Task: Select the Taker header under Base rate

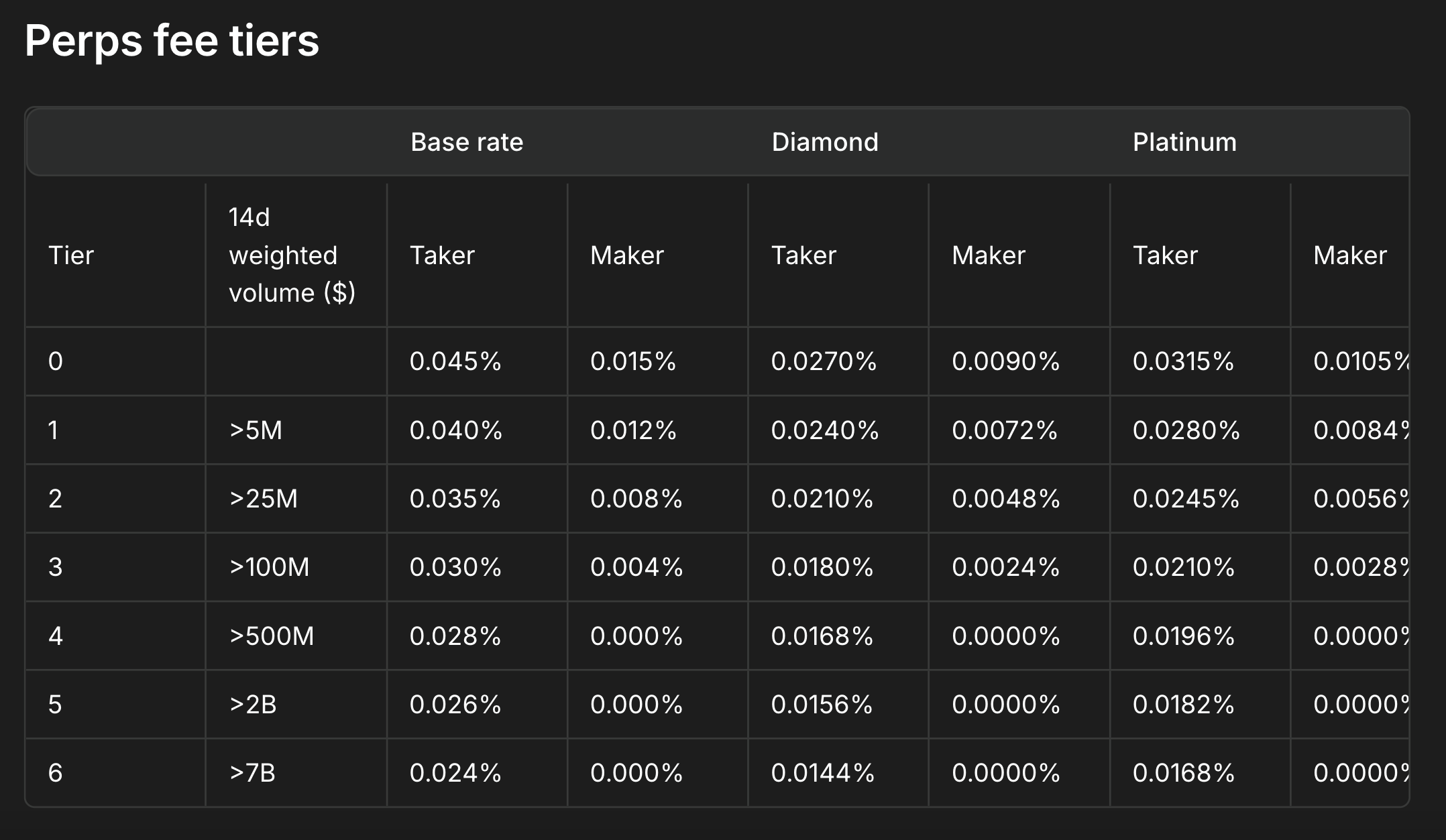Action: tap(442, 255)
